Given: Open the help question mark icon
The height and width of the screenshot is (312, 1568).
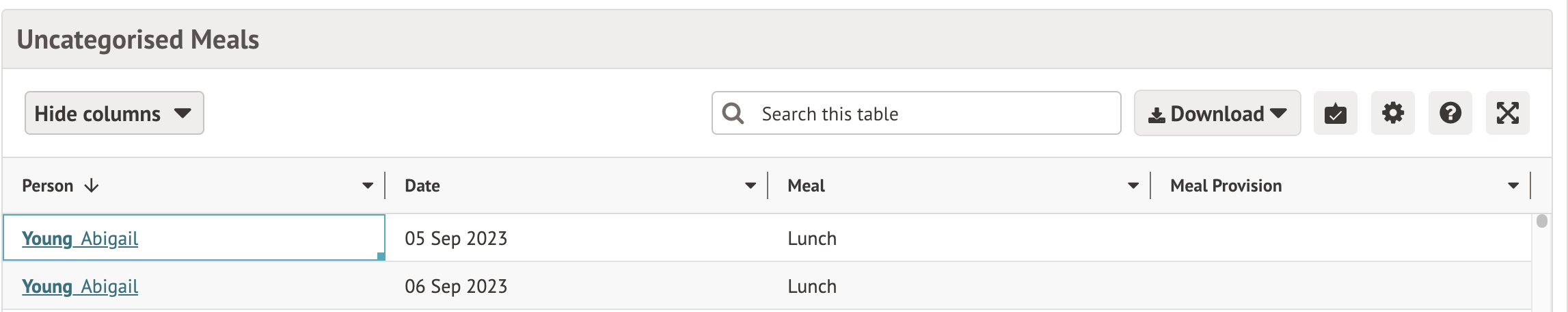Looking at the screenshot, I should pyautogui.click(x=1450, y=114).
